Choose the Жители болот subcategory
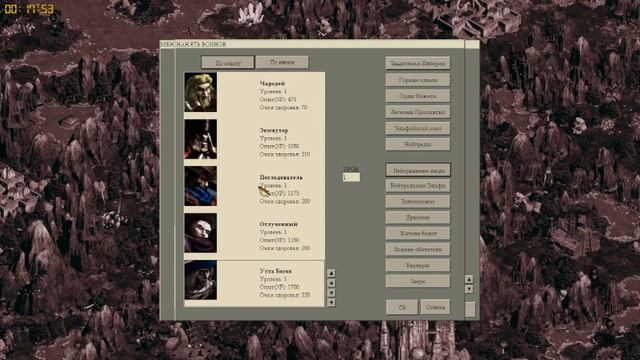This screenshot has width=640, height=360. click(418, 233)
